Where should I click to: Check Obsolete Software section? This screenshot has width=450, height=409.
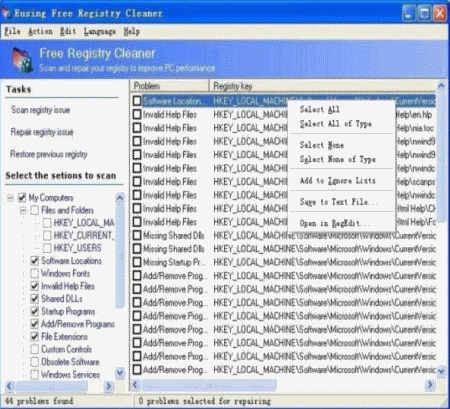click(x=34, y=362)
